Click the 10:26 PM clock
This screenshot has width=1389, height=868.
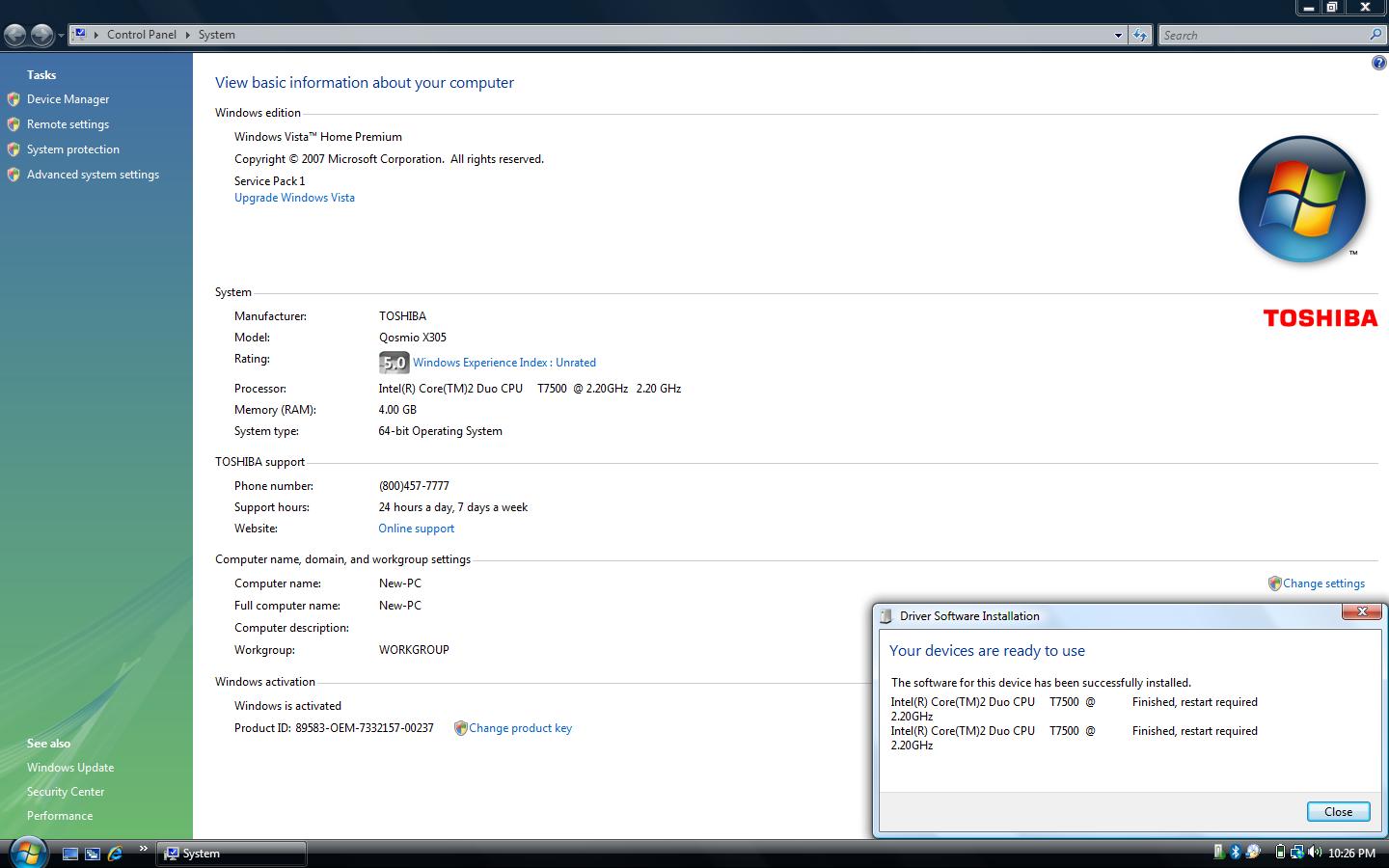click(1351, 853)
